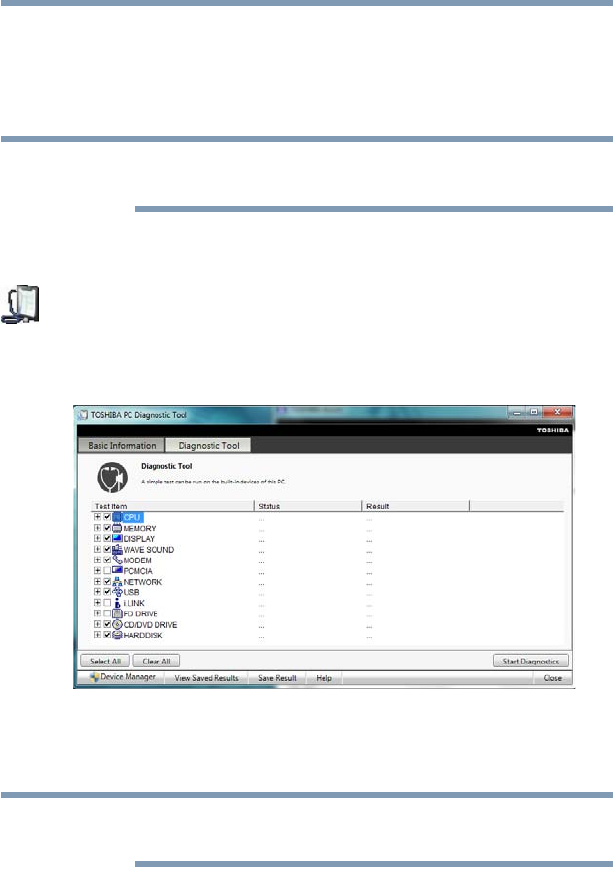This screenshot has width=613, height=877.
Task: Click the NETWORK icon
Action: pyautogui.click(x=117, y=582)
